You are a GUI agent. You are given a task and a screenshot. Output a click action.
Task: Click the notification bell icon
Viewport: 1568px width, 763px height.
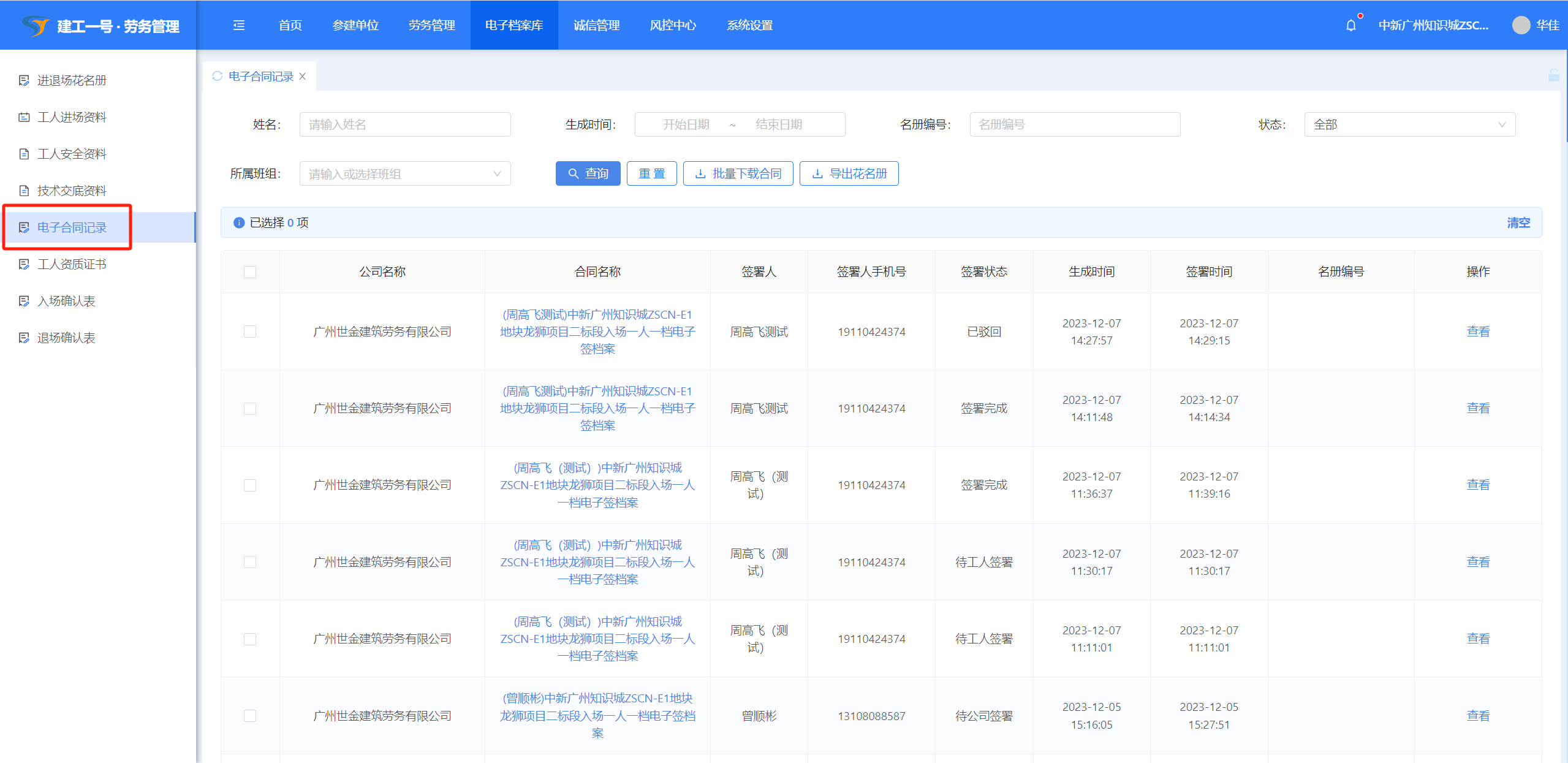pyautogui.click(x=1350, y=26)
